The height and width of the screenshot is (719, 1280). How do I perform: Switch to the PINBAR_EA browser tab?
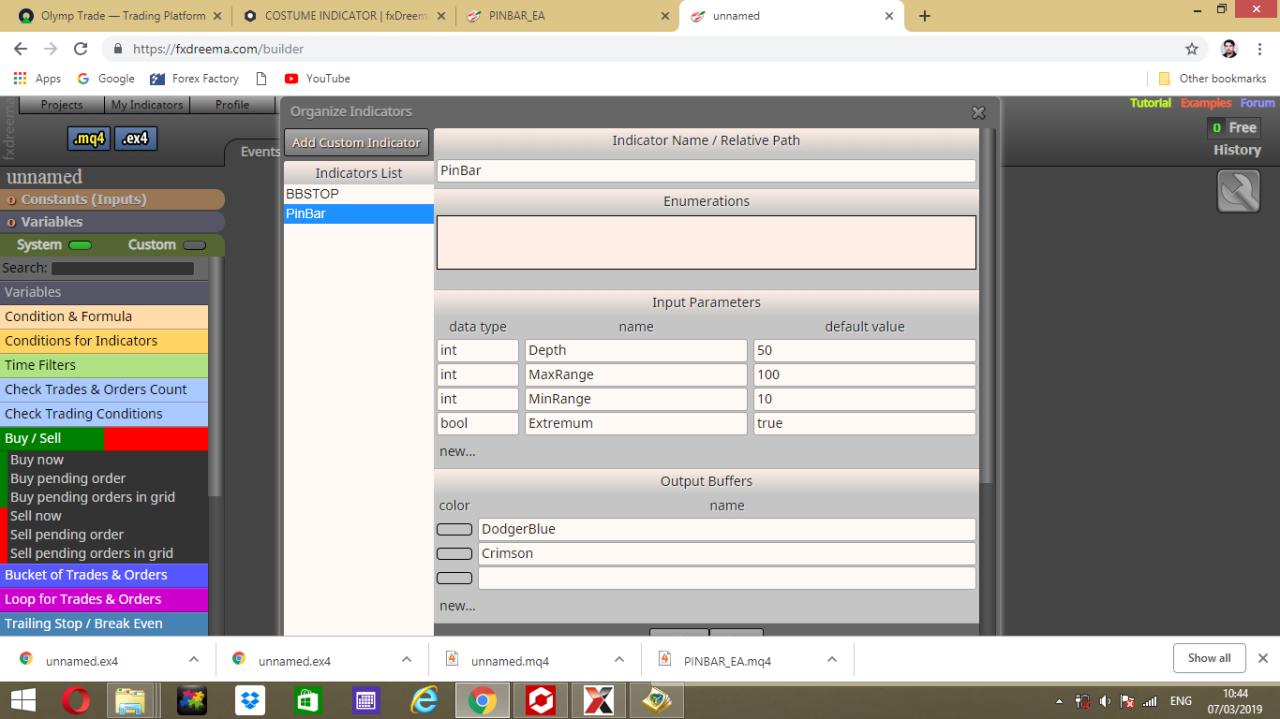point(565,16)
